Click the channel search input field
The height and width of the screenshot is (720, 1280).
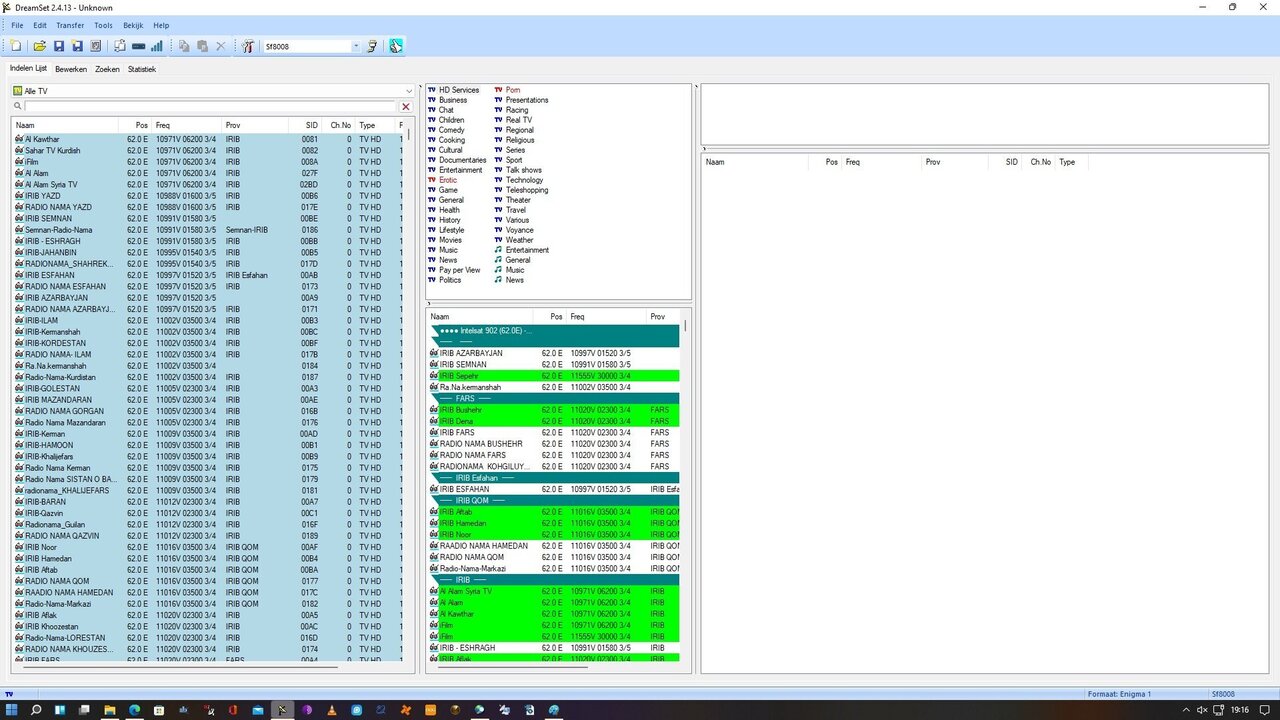point(210,106)
